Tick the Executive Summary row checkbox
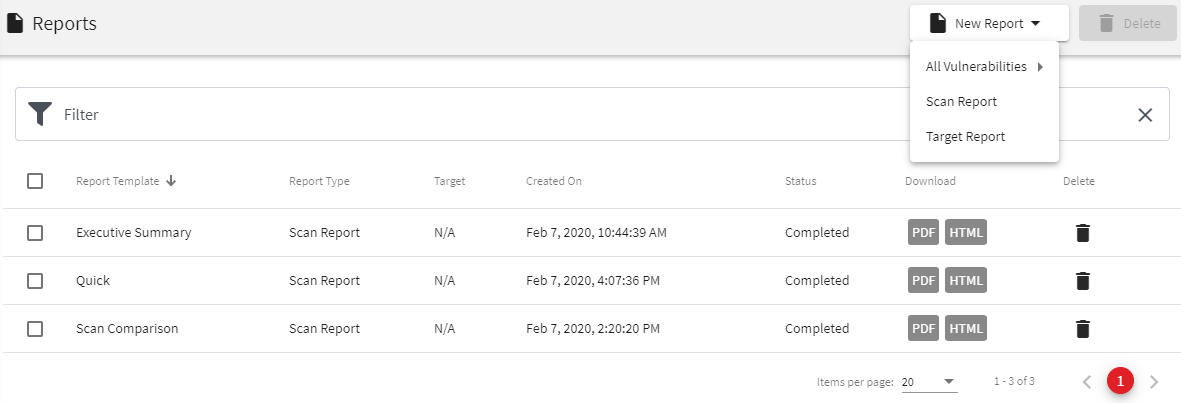Image resolution: width=1181 pixels, height=403 pixels. pos(35,233)
